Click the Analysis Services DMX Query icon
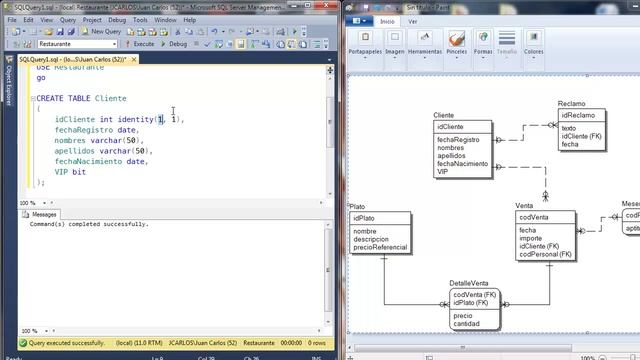Image resolution: width=640 pixels, height=360 pixels. click(153, 31)
